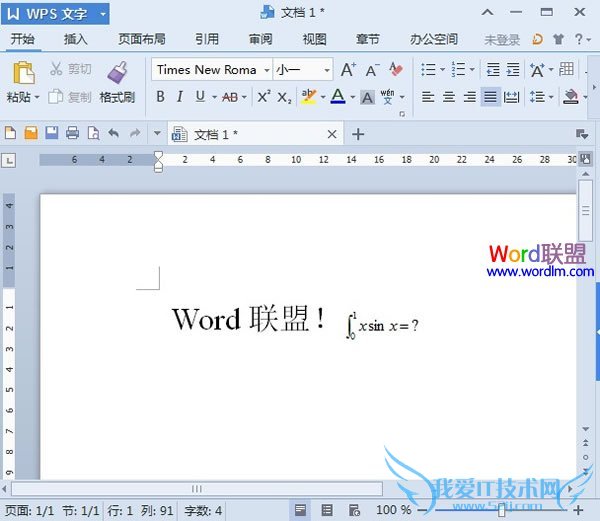This screenshot has height=521, width=600.
Task: Toggle subscript X₂ formatting
Action: (284, 98)
